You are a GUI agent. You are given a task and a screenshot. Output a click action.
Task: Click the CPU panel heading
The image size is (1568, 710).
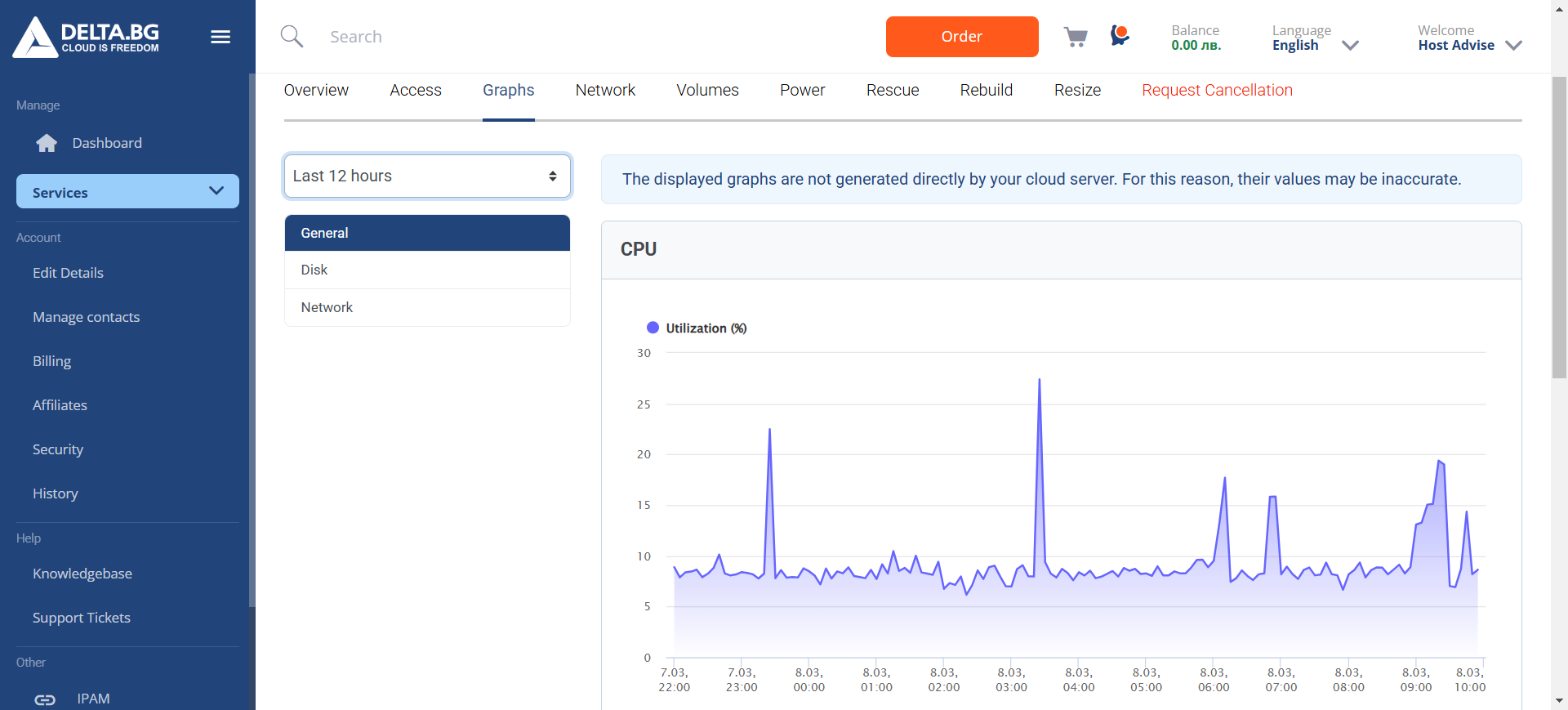pyautogui.click(x=639, y=249)
